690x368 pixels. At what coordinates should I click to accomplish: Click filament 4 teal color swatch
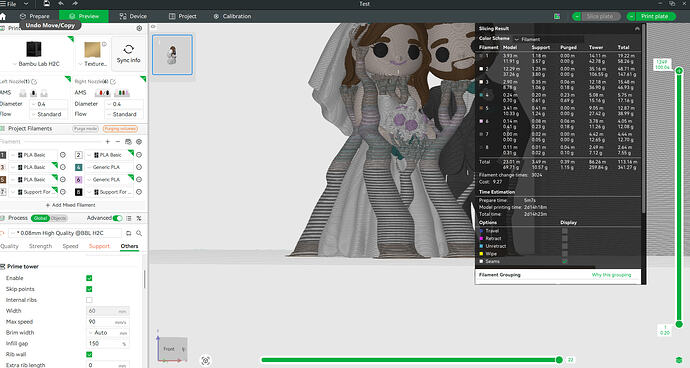click(79, 167)
